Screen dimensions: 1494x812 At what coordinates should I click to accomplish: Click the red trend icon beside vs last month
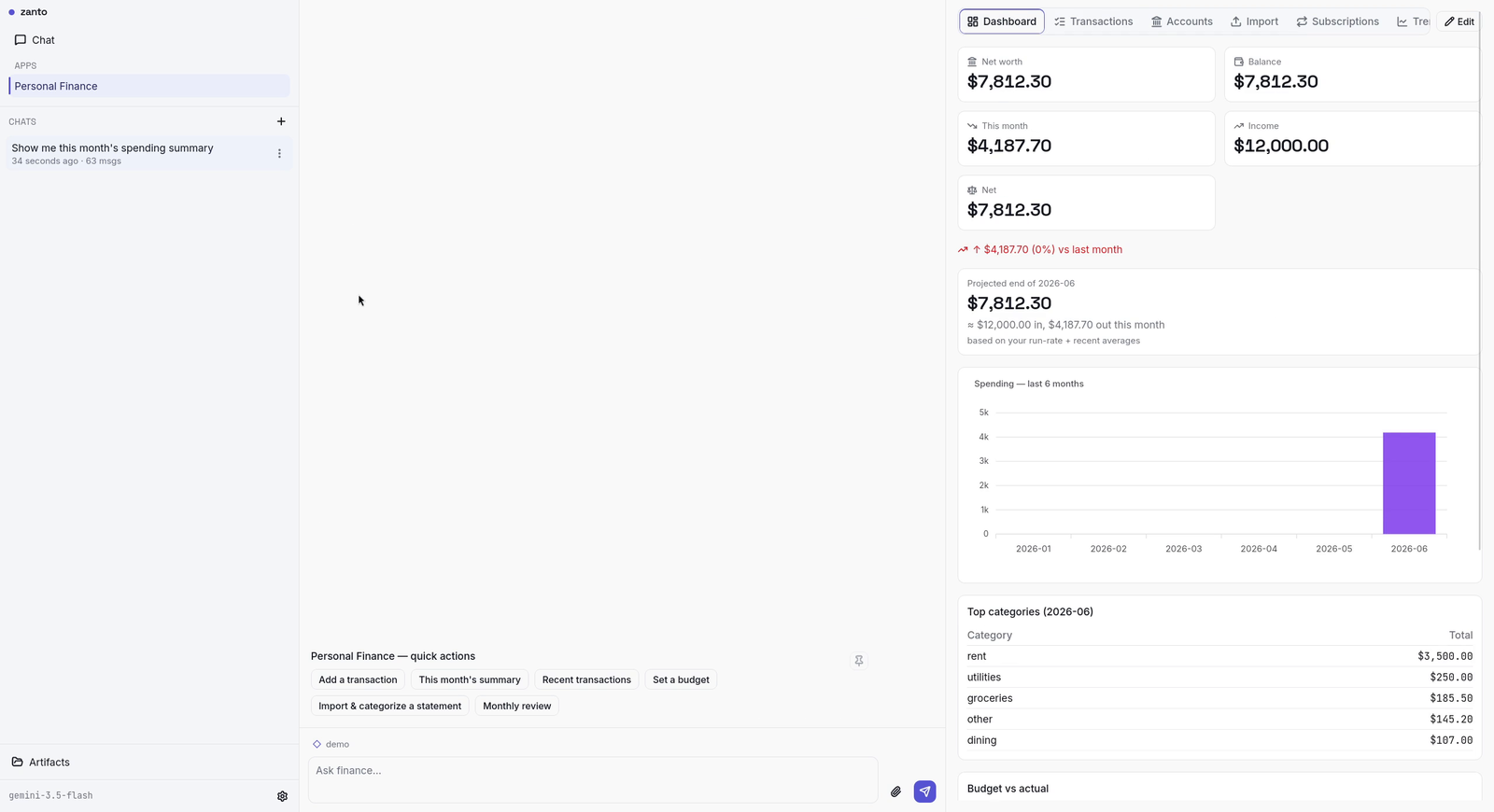click(x=963, y=250)
